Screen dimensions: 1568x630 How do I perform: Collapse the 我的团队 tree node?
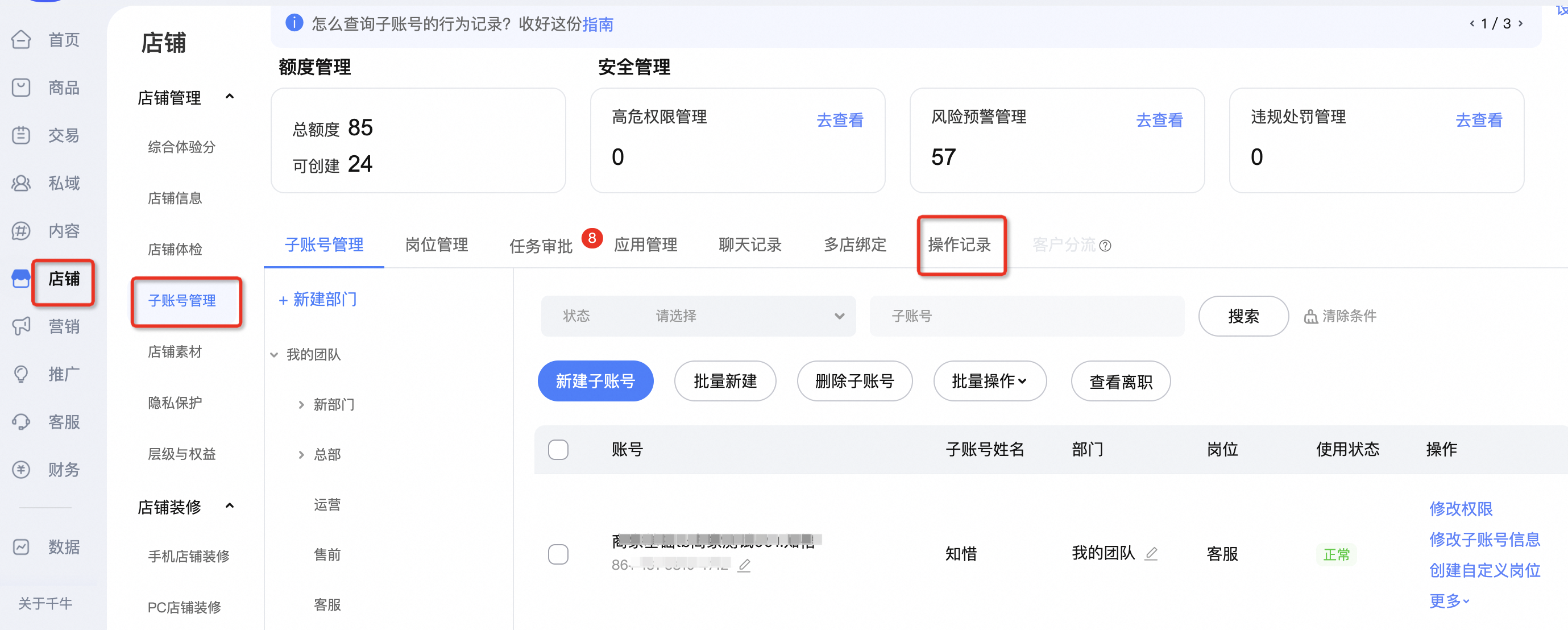275,355
